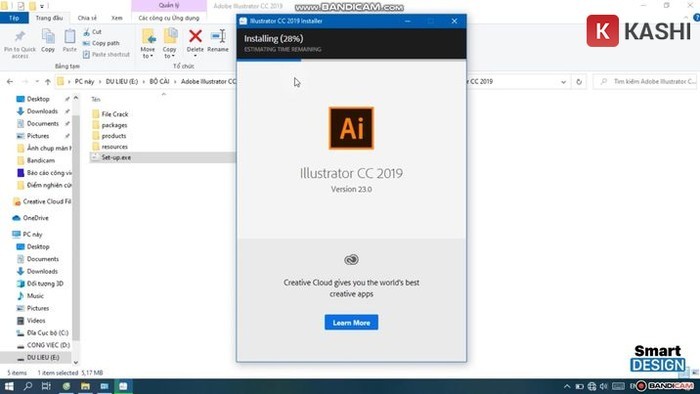Show hidden system tray icons
700x394 pixels.
click(567, 386)
